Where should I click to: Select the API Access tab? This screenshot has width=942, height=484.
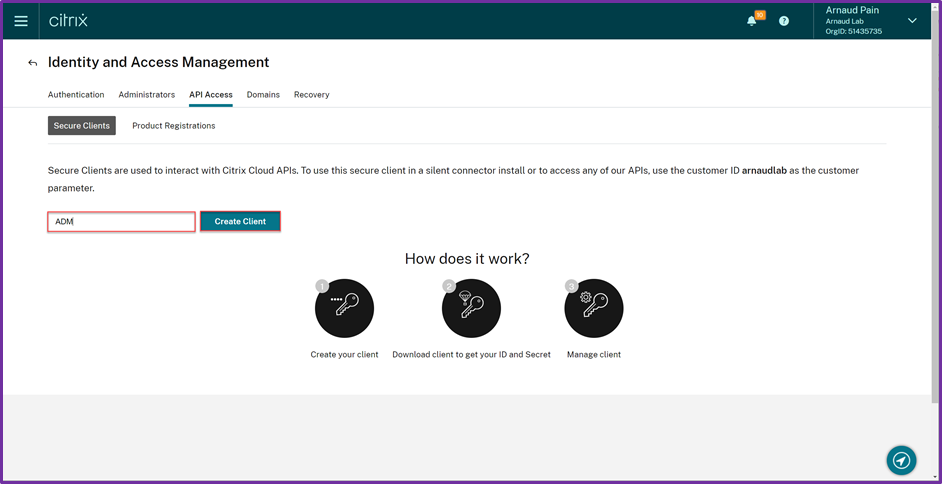tap(211, 95)
